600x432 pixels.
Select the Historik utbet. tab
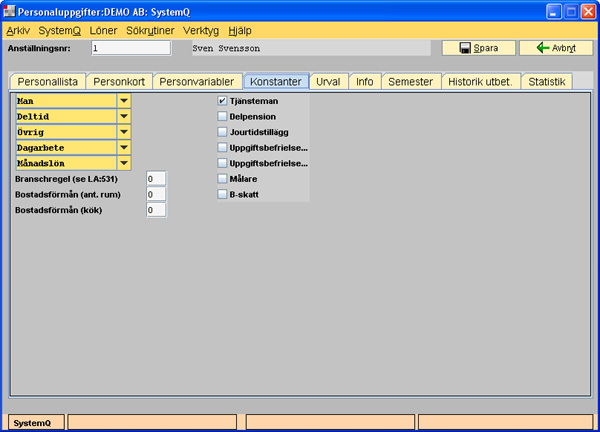(480, 82)
